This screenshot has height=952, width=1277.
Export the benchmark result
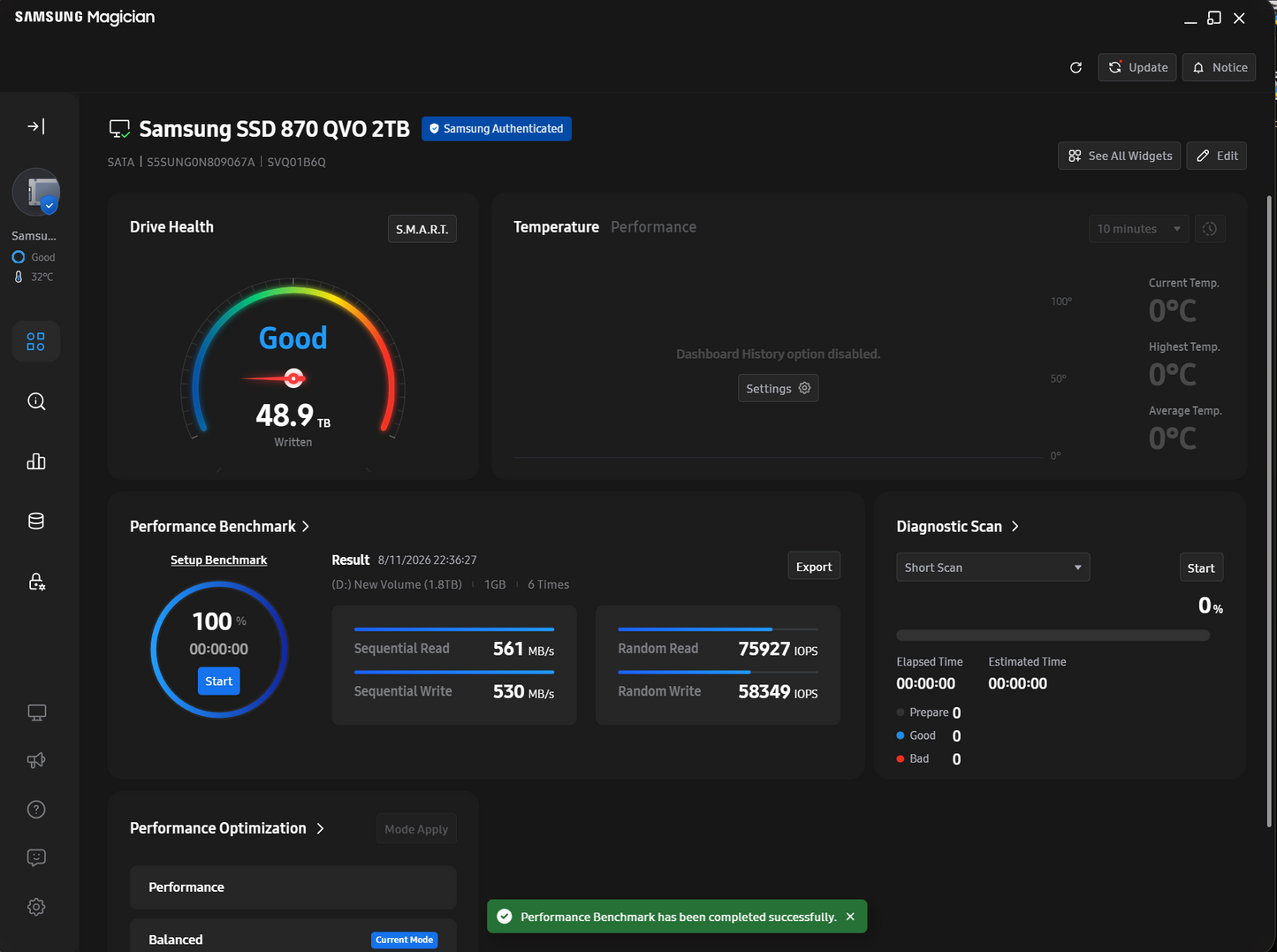click(x=814, y=567)
